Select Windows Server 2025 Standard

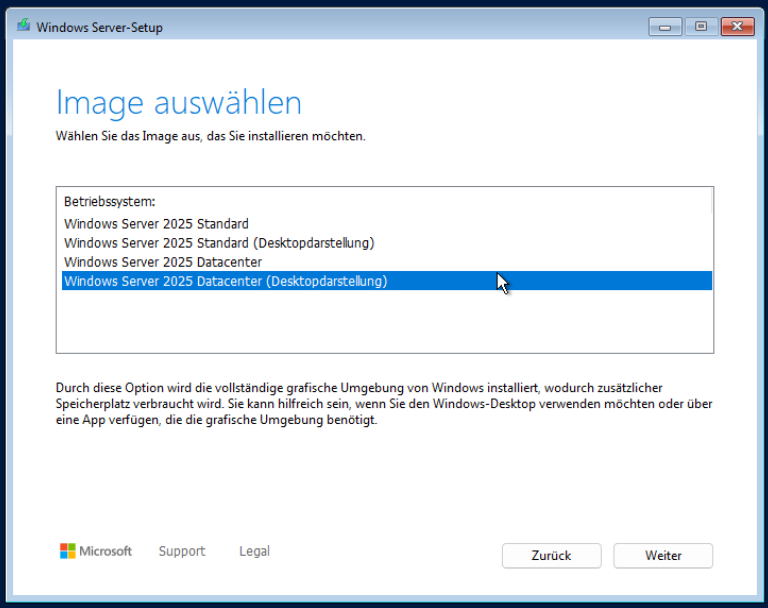click(x=387, y=224)
